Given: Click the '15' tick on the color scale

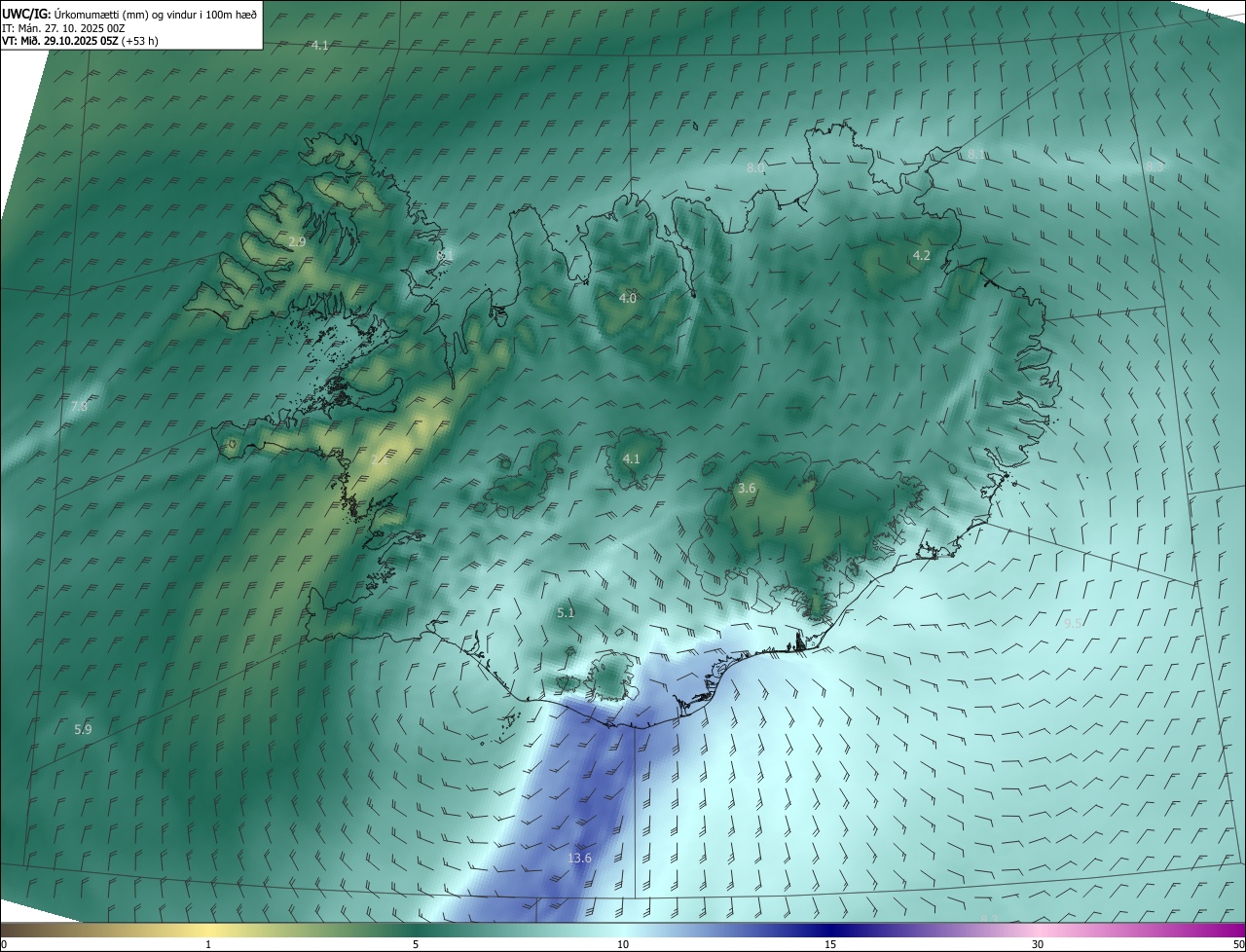Looking at the screenshot, I should pos(830,944).
